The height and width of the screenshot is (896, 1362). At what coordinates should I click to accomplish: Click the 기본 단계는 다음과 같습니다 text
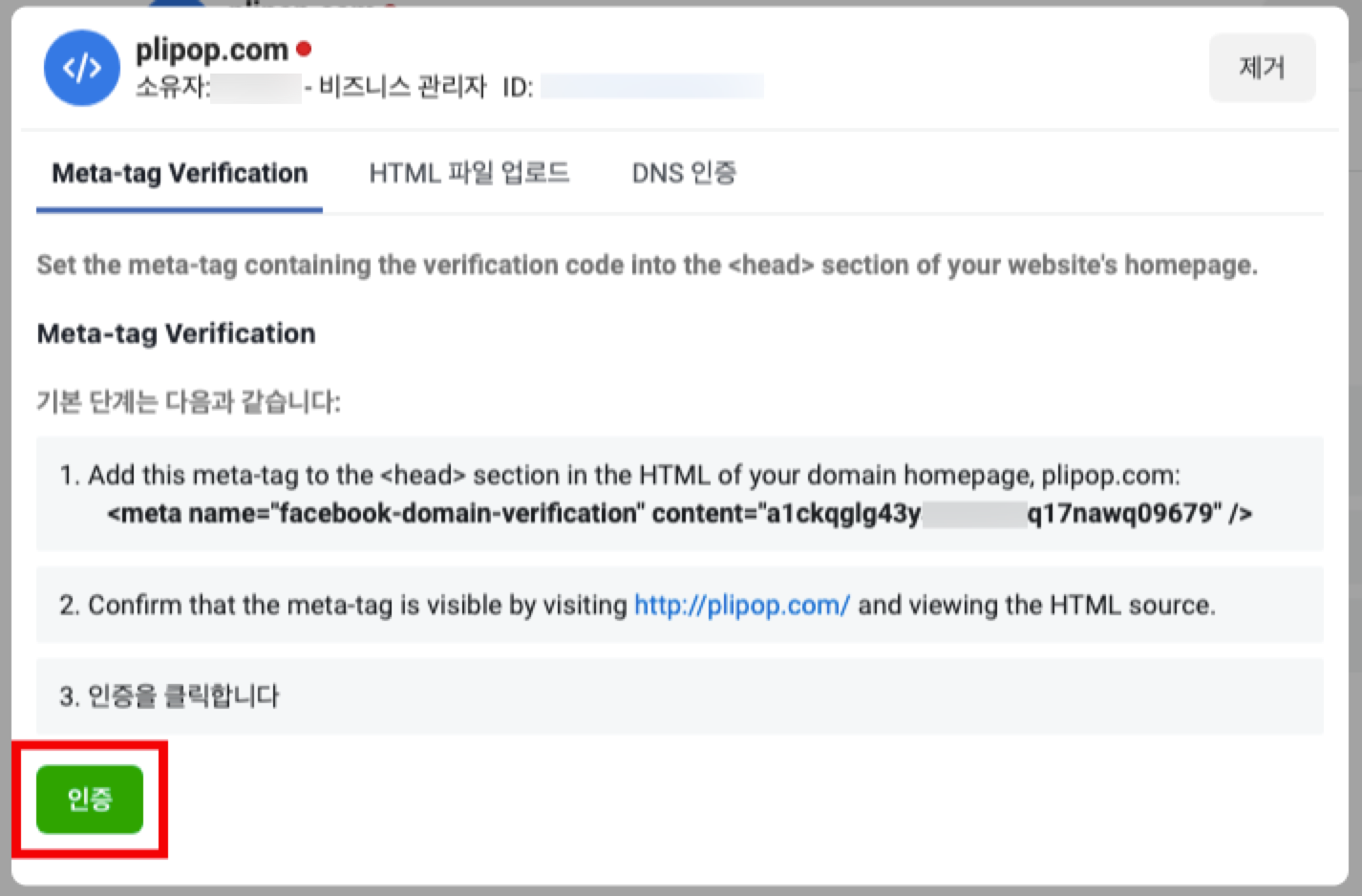(188, 401)
